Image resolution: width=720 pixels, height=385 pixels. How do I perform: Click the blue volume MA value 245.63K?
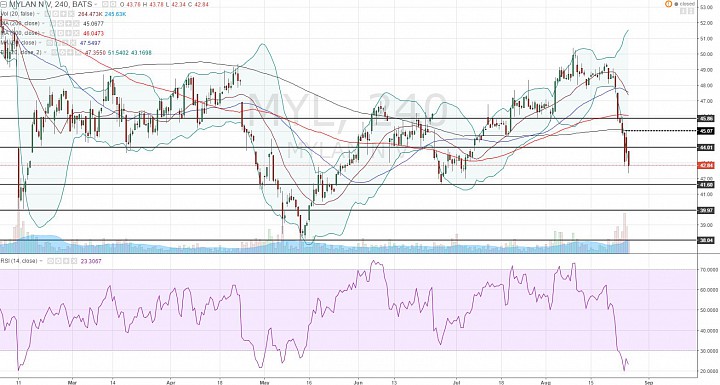pos(115,14)
